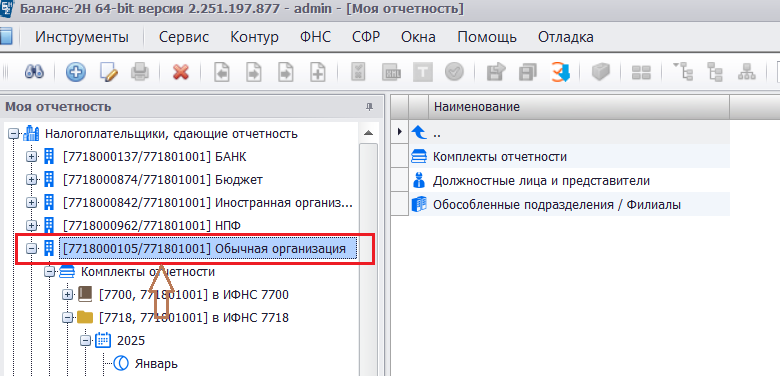Expand the НПФ taxpayer node
Image resolution: width=780 pixels, height=376 pixels.
coord(31,226)
